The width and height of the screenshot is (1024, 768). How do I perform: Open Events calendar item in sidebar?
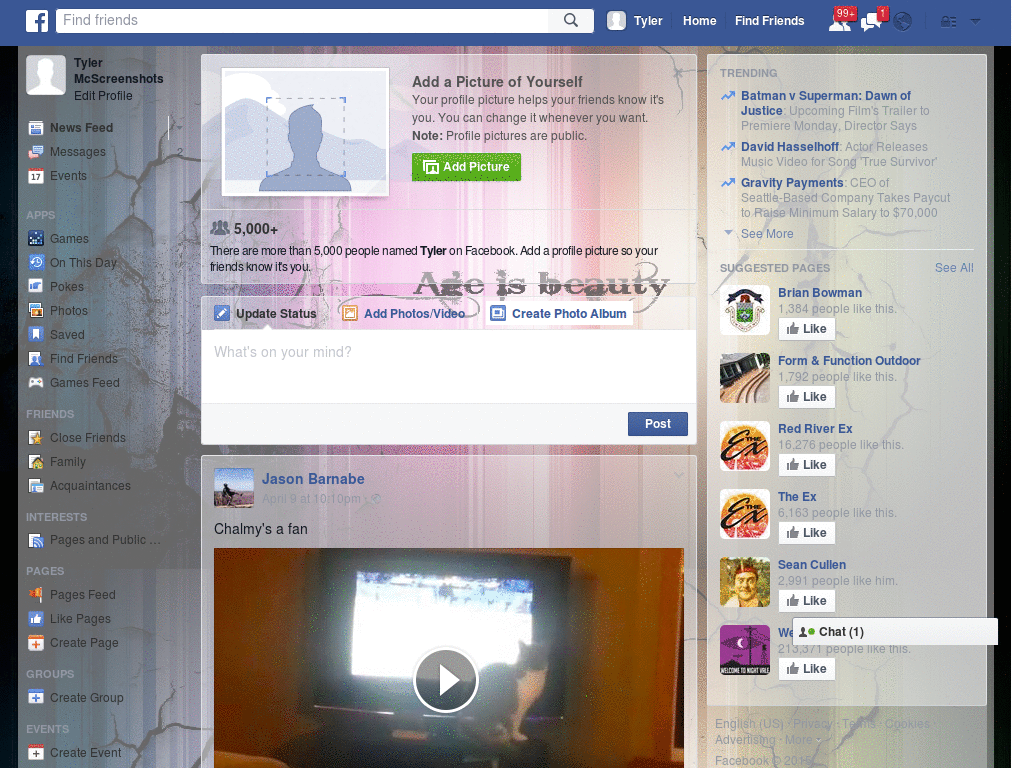[x=68, y=176]
